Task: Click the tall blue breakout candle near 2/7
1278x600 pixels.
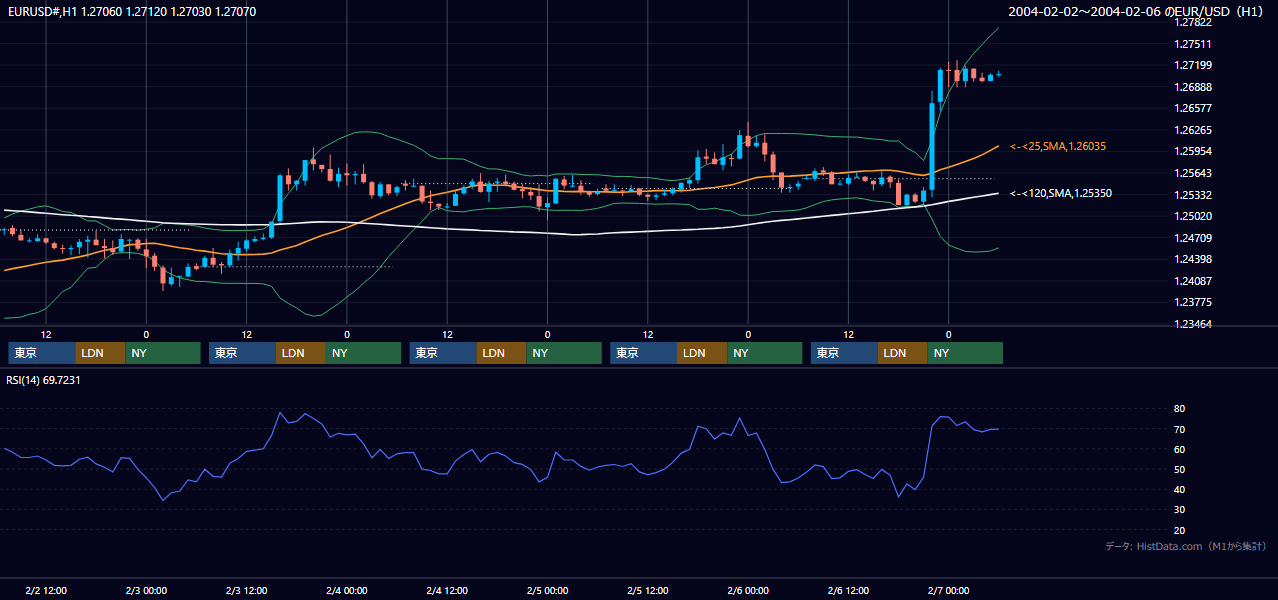Action: (x=932, y=146)
